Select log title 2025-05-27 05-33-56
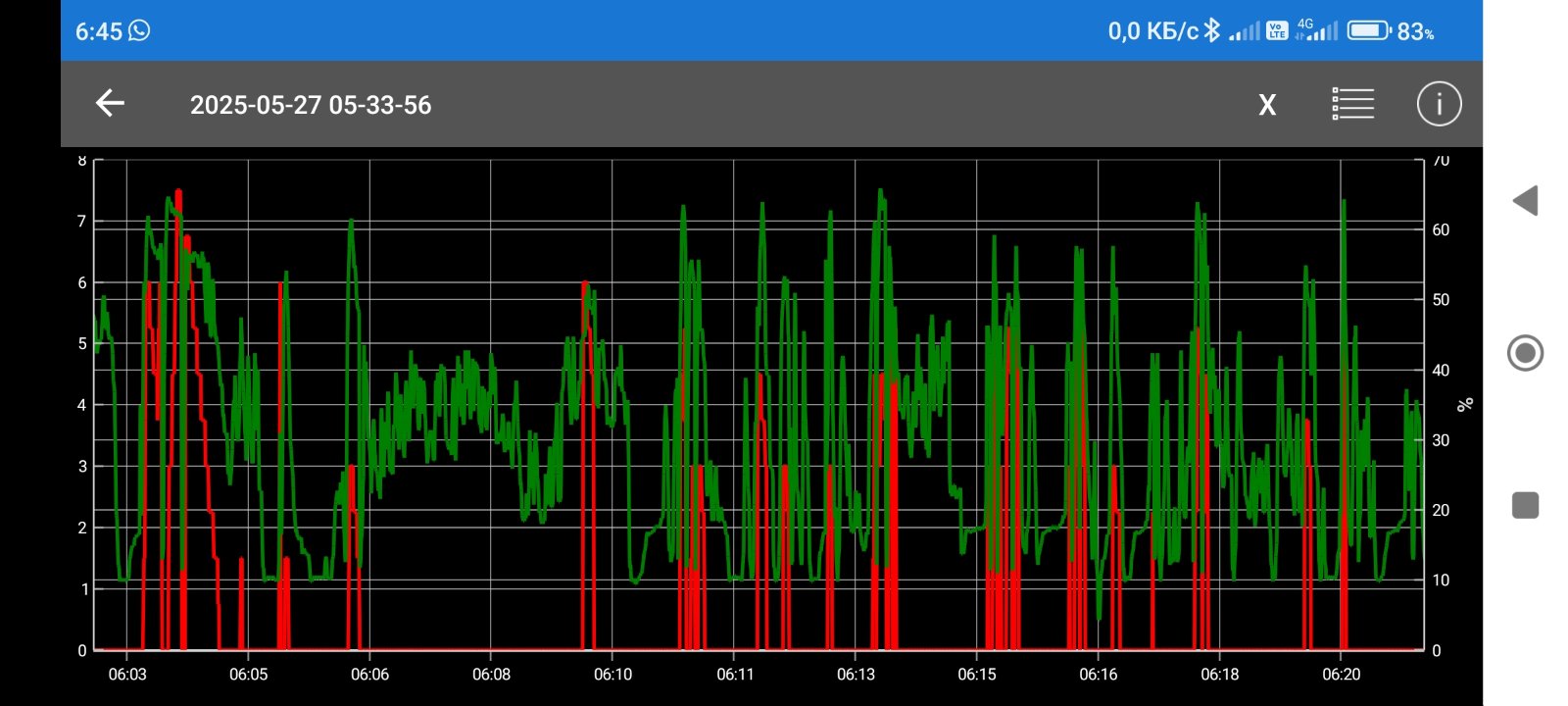The image size is (1568, 706). 311,105
